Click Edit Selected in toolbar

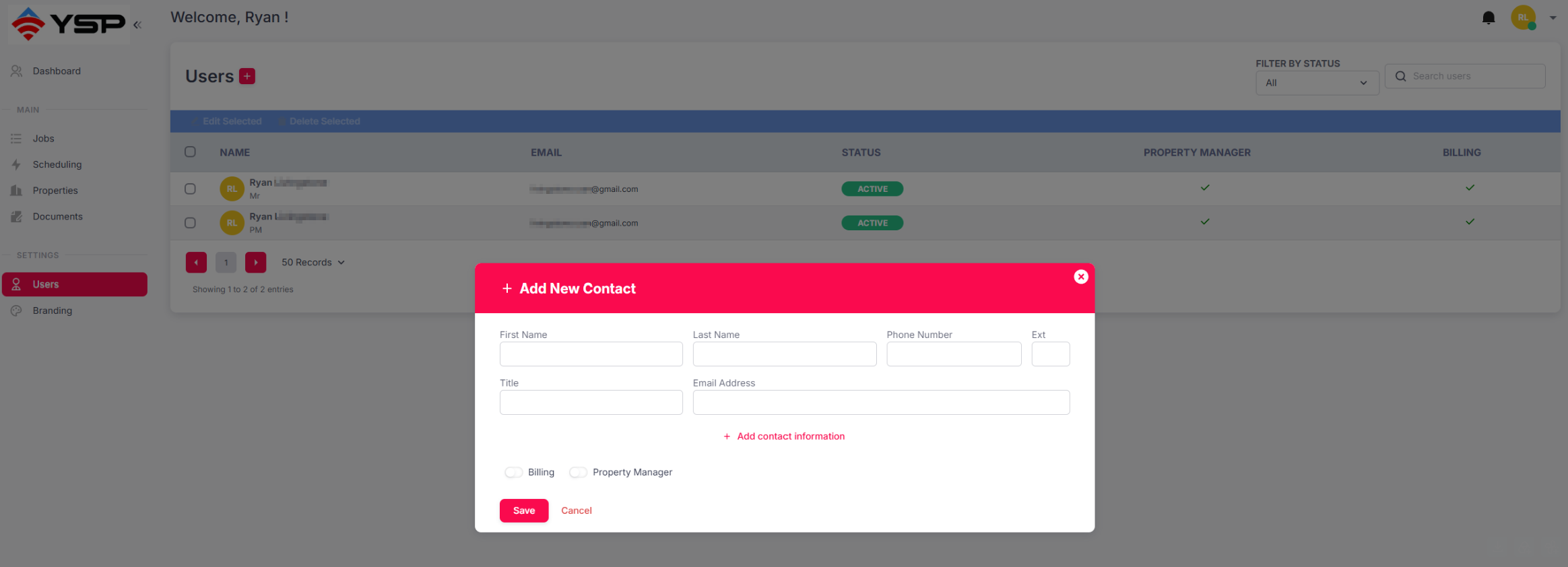pos(227,121)
